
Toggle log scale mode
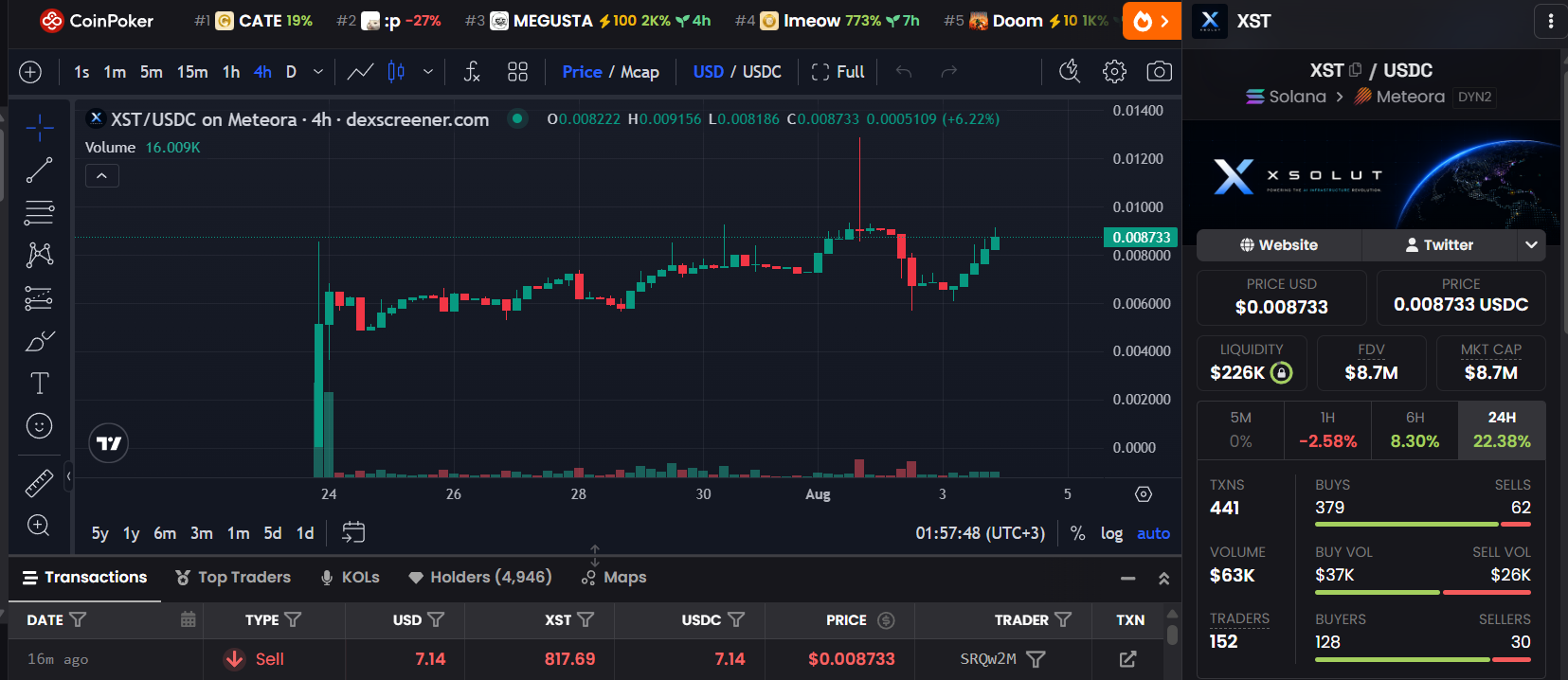[x=1111, y=533]
